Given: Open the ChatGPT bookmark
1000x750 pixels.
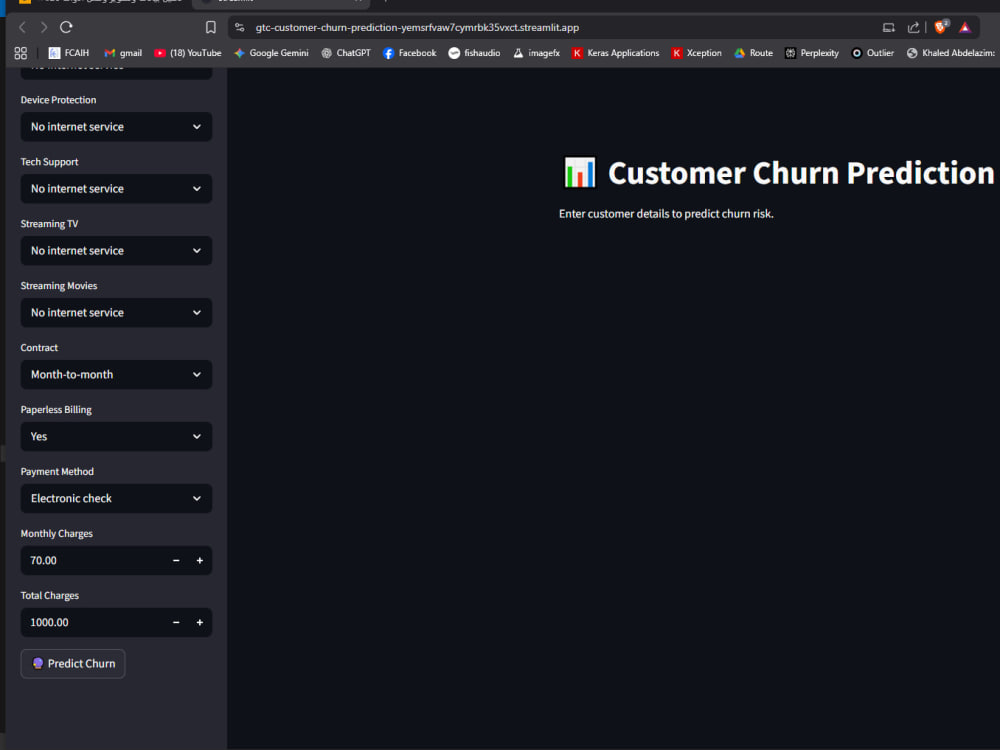Looking at the screenshot, I should (346, 53).
